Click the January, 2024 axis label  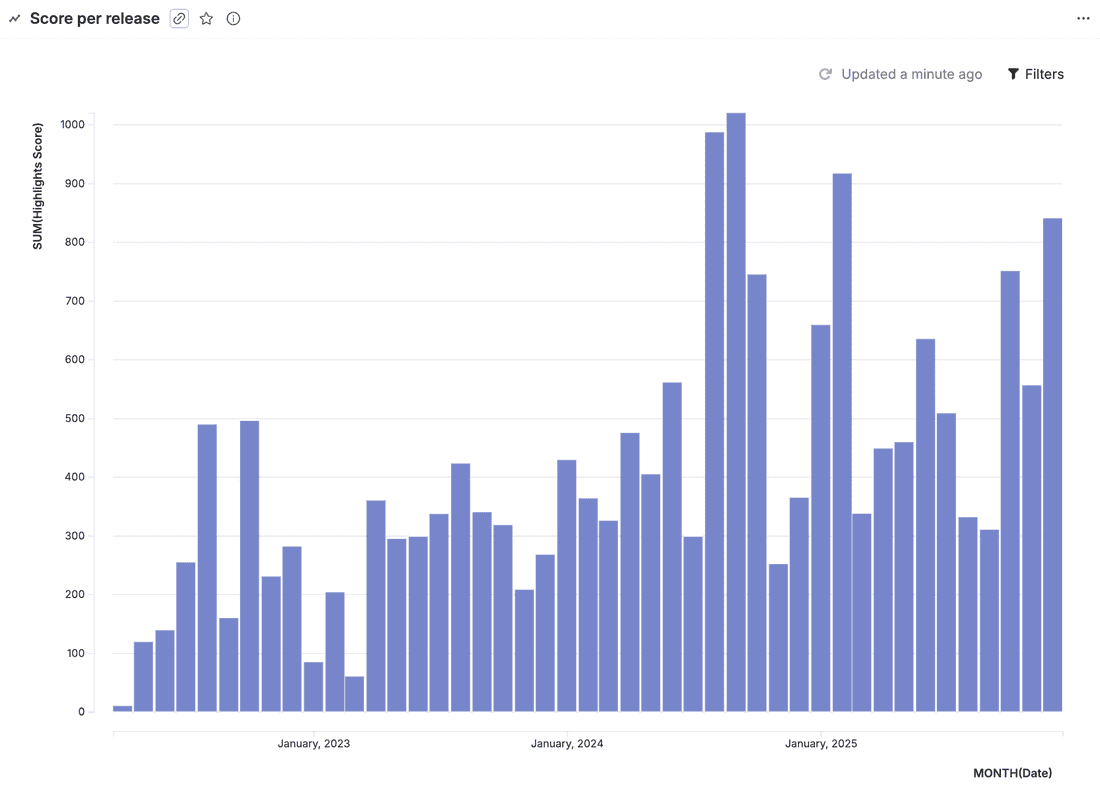567,744
